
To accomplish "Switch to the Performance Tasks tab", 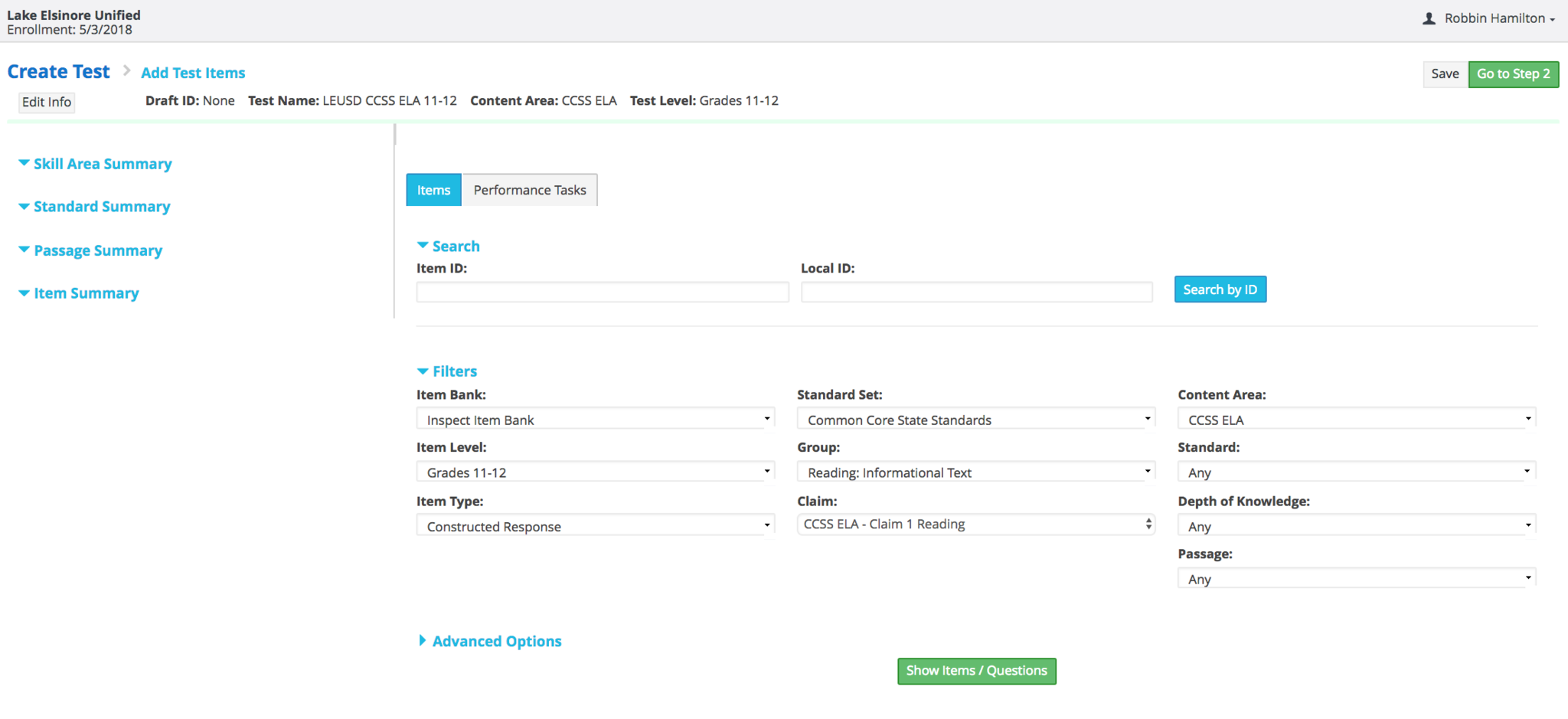I will tap(530, 190).
